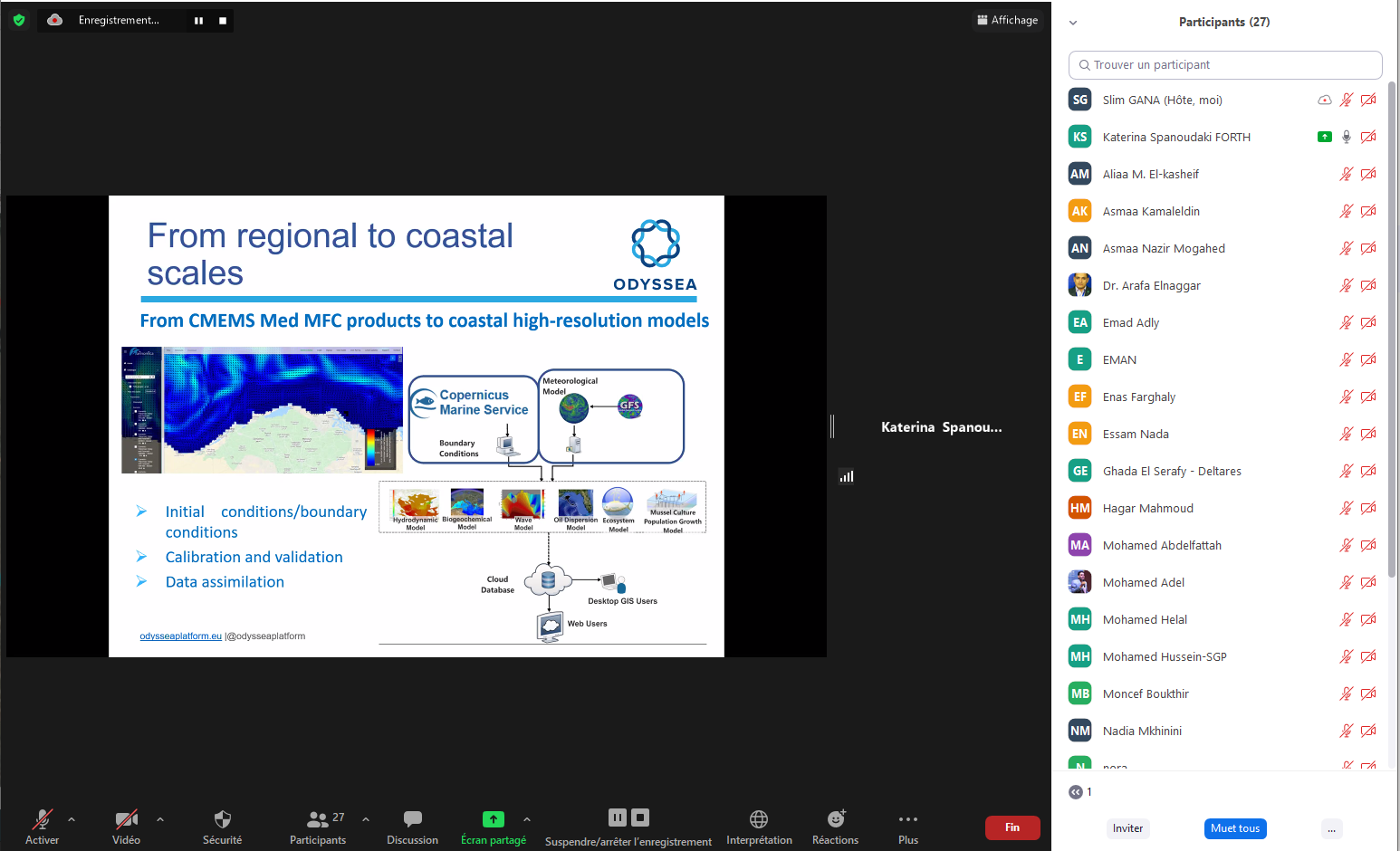Mute Katerina Spanoudaki FORTH microphone
The height and width of the screenshot is (851, 1400).
1347,137
